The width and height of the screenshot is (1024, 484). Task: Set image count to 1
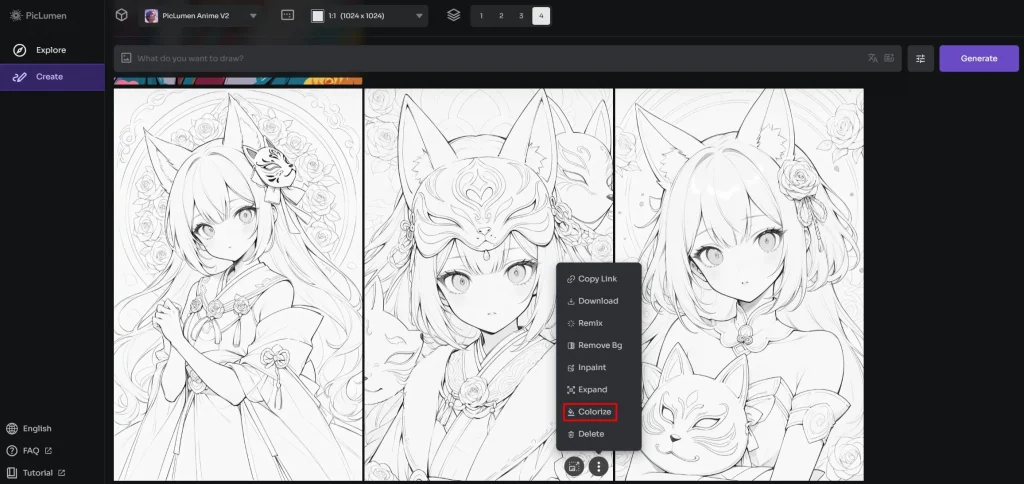pyautogui.click(x=481, y=16)
